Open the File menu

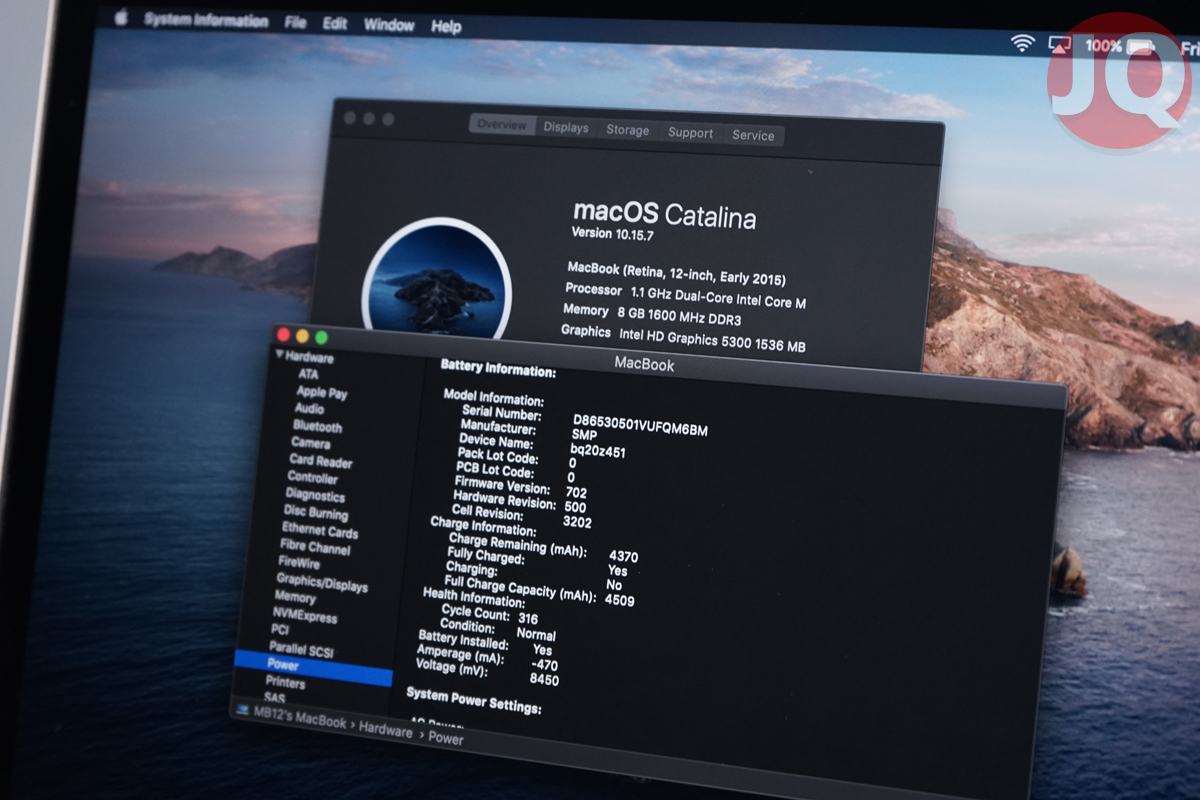[295, 23]
